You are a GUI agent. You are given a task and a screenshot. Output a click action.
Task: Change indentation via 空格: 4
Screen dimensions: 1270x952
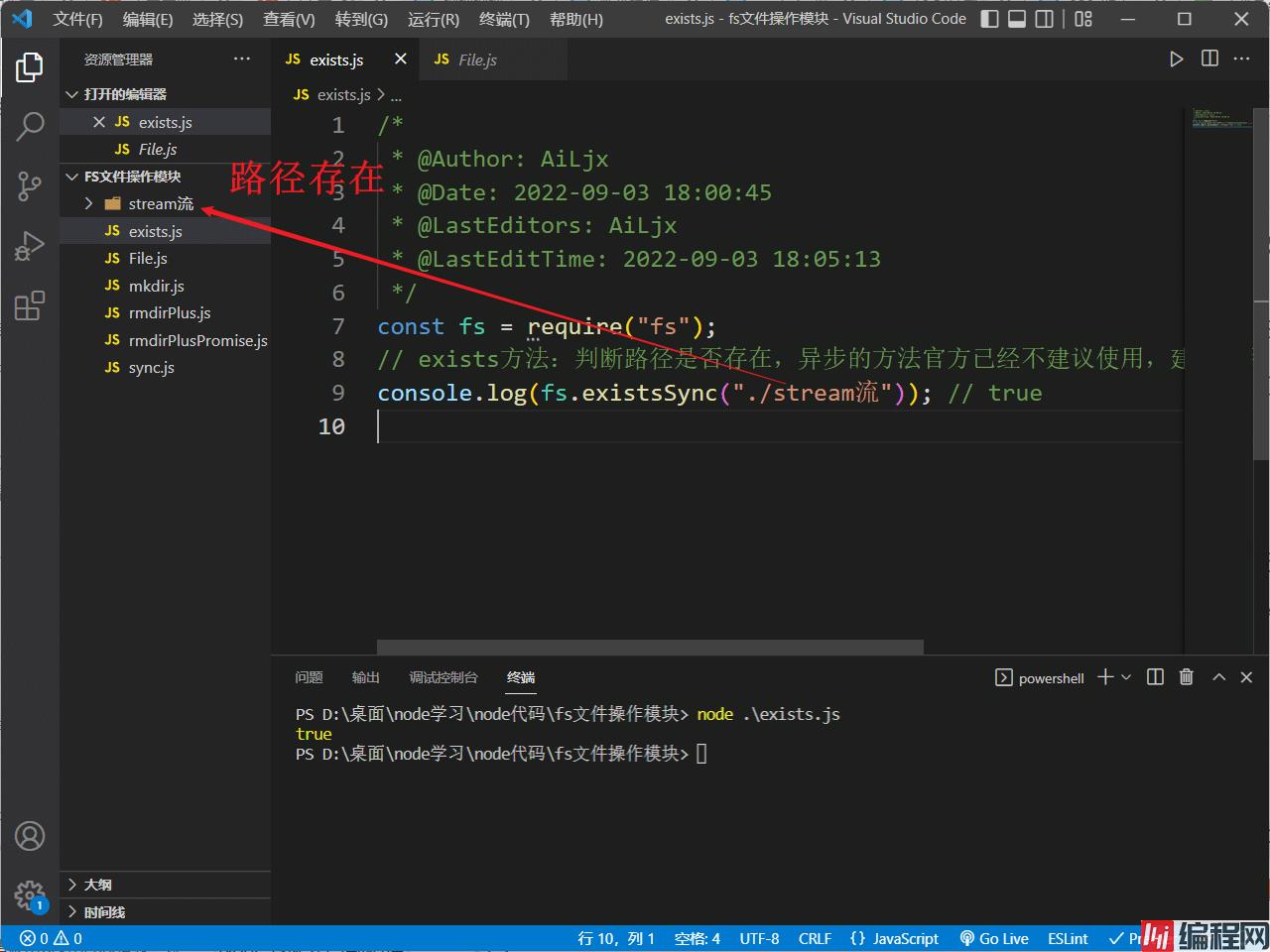(697, 938)
